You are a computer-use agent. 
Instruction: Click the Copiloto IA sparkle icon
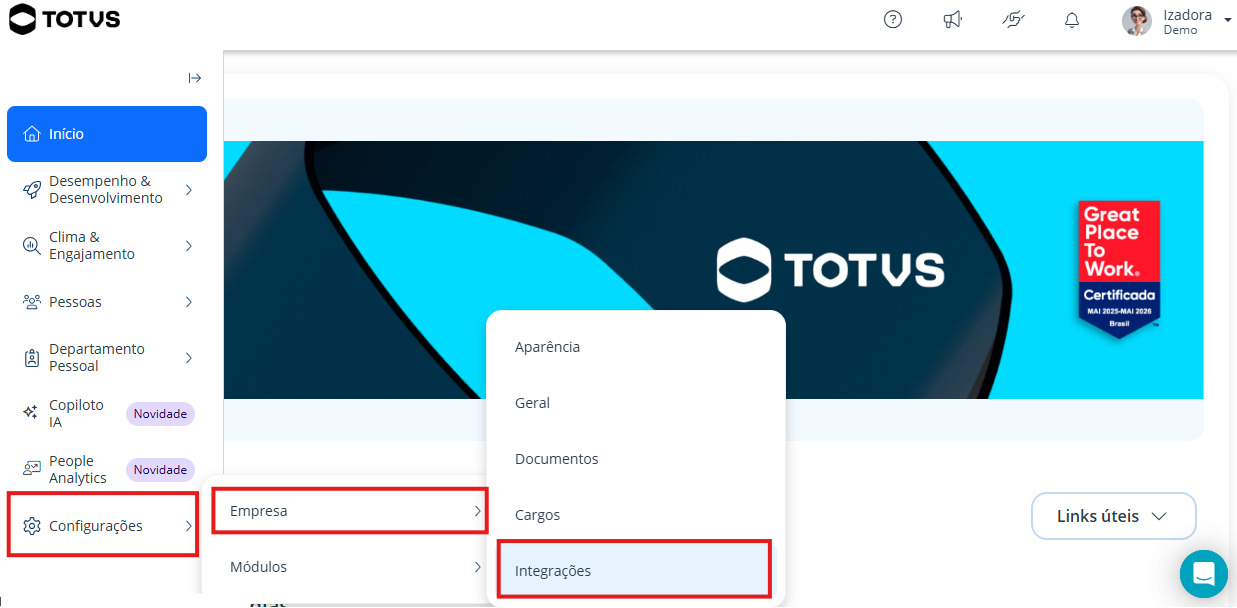click(x=32, y=414)
